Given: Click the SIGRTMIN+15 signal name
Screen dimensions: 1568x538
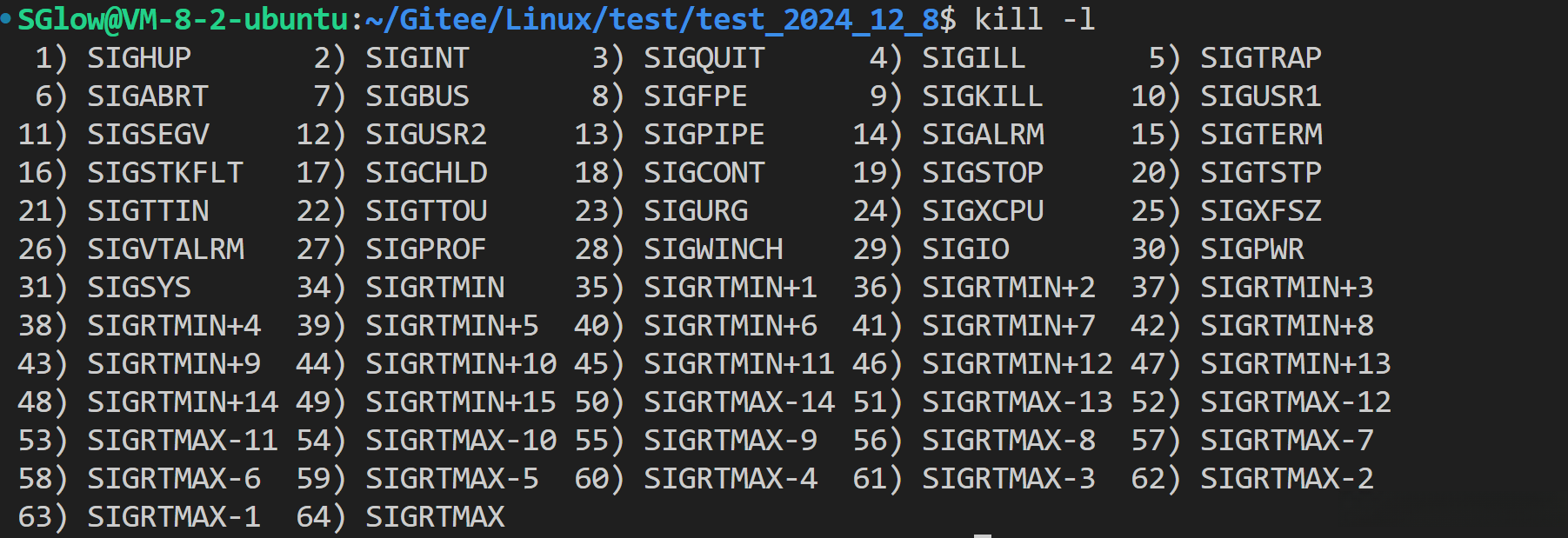Looking at the screenshot, I should tap(461, 402).
